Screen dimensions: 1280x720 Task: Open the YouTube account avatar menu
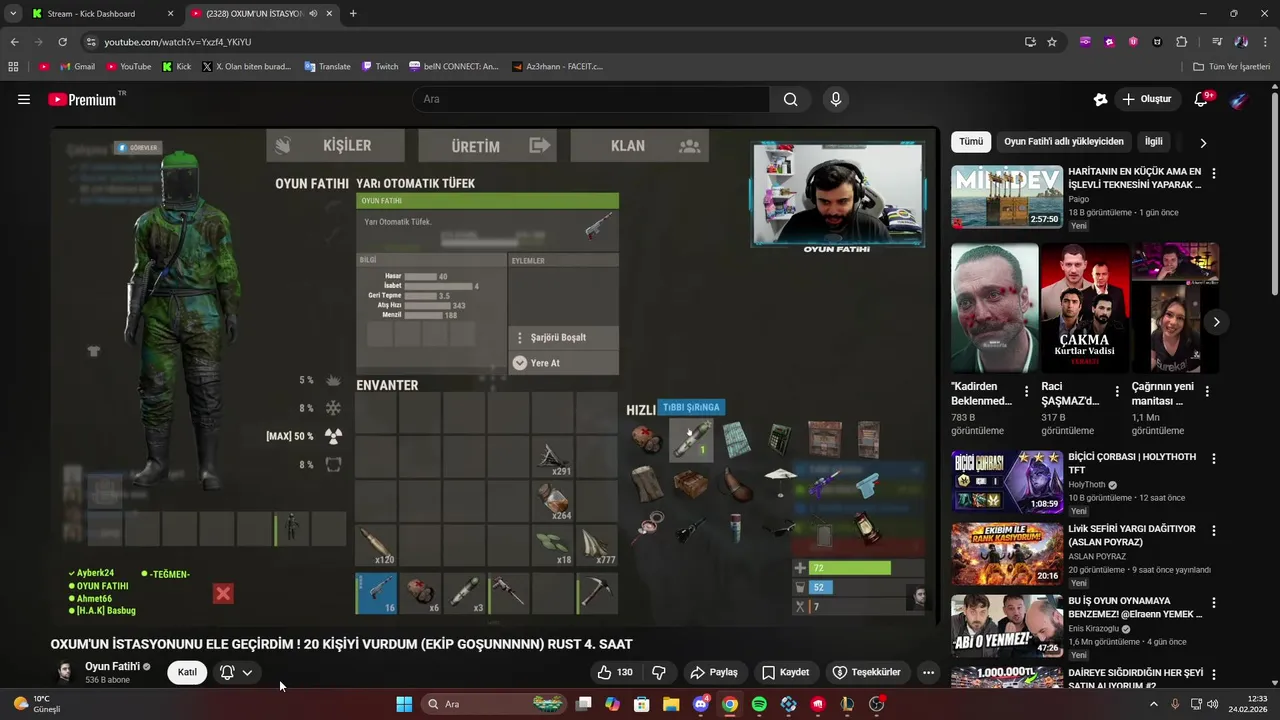(x=1238, y=99)
